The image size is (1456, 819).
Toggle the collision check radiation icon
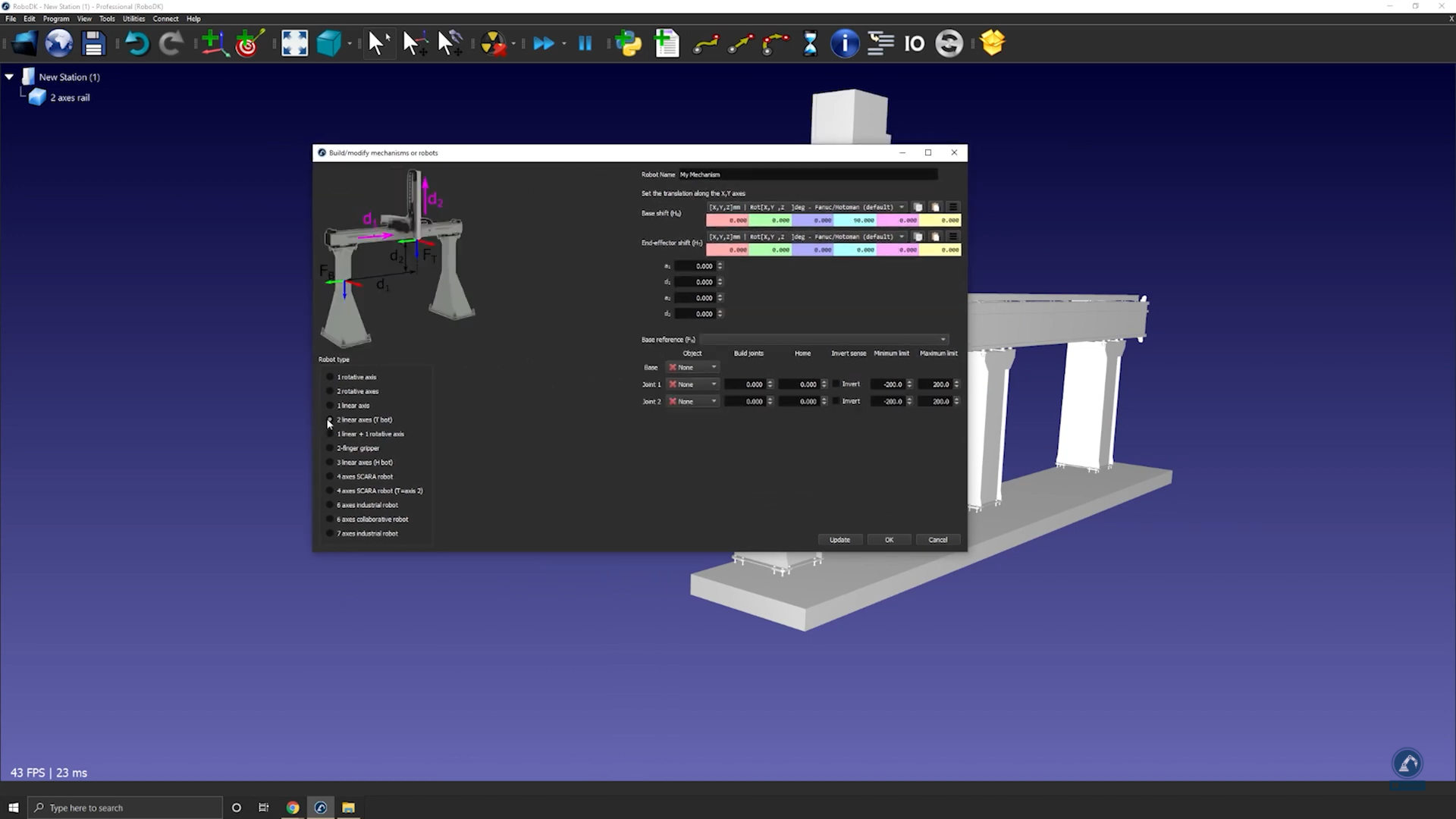(x=494, y=43)
